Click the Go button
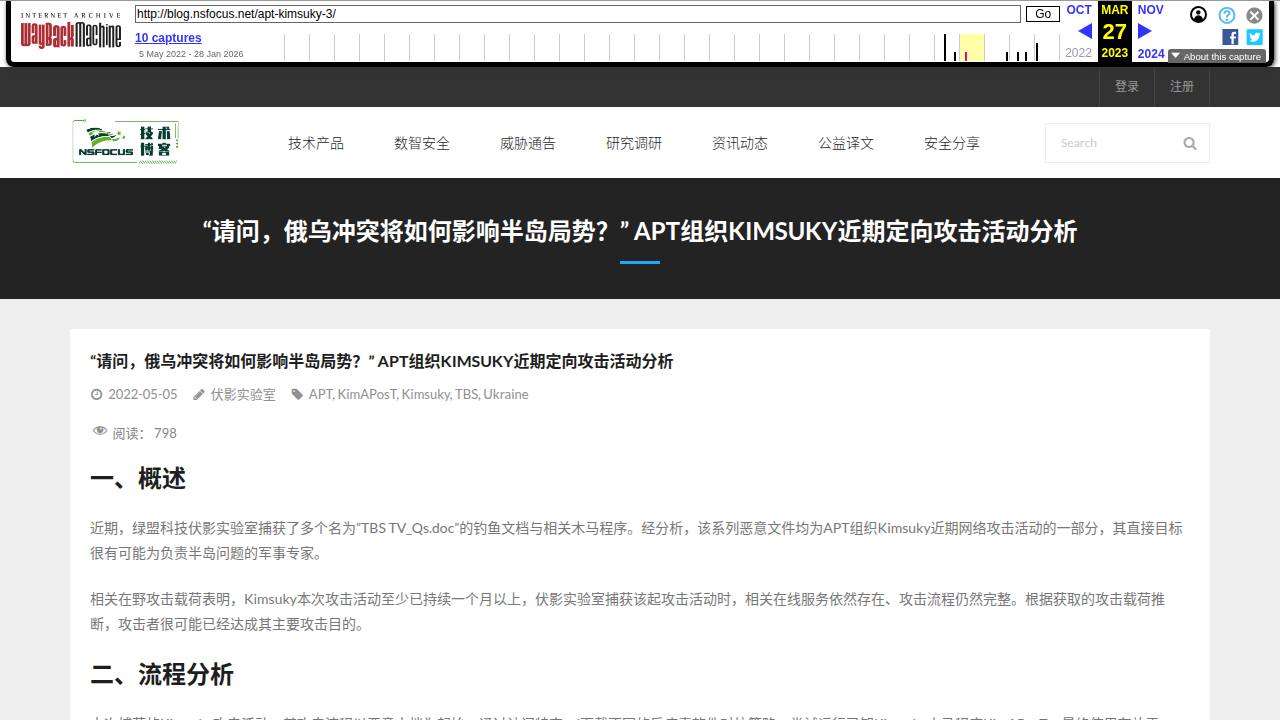Viewport: 1280px width, 720px height. point(1043,14)
